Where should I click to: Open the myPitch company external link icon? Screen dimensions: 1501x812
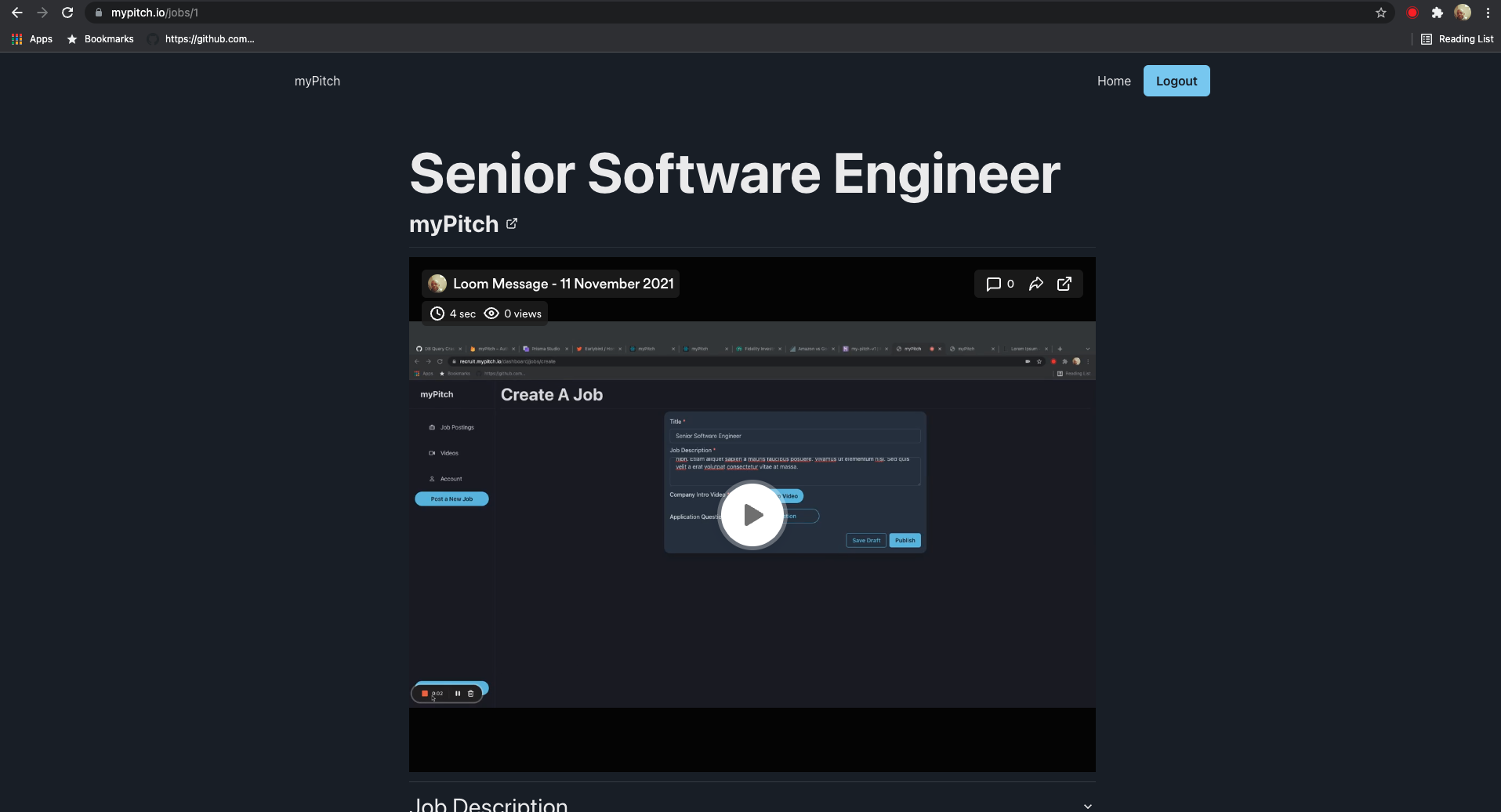coord(512,223)
